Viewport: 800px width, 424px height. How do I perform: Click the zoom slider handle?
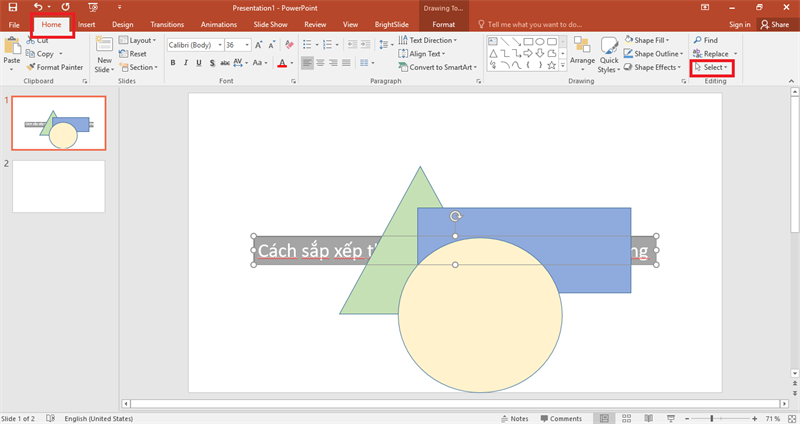coord(712,418)
